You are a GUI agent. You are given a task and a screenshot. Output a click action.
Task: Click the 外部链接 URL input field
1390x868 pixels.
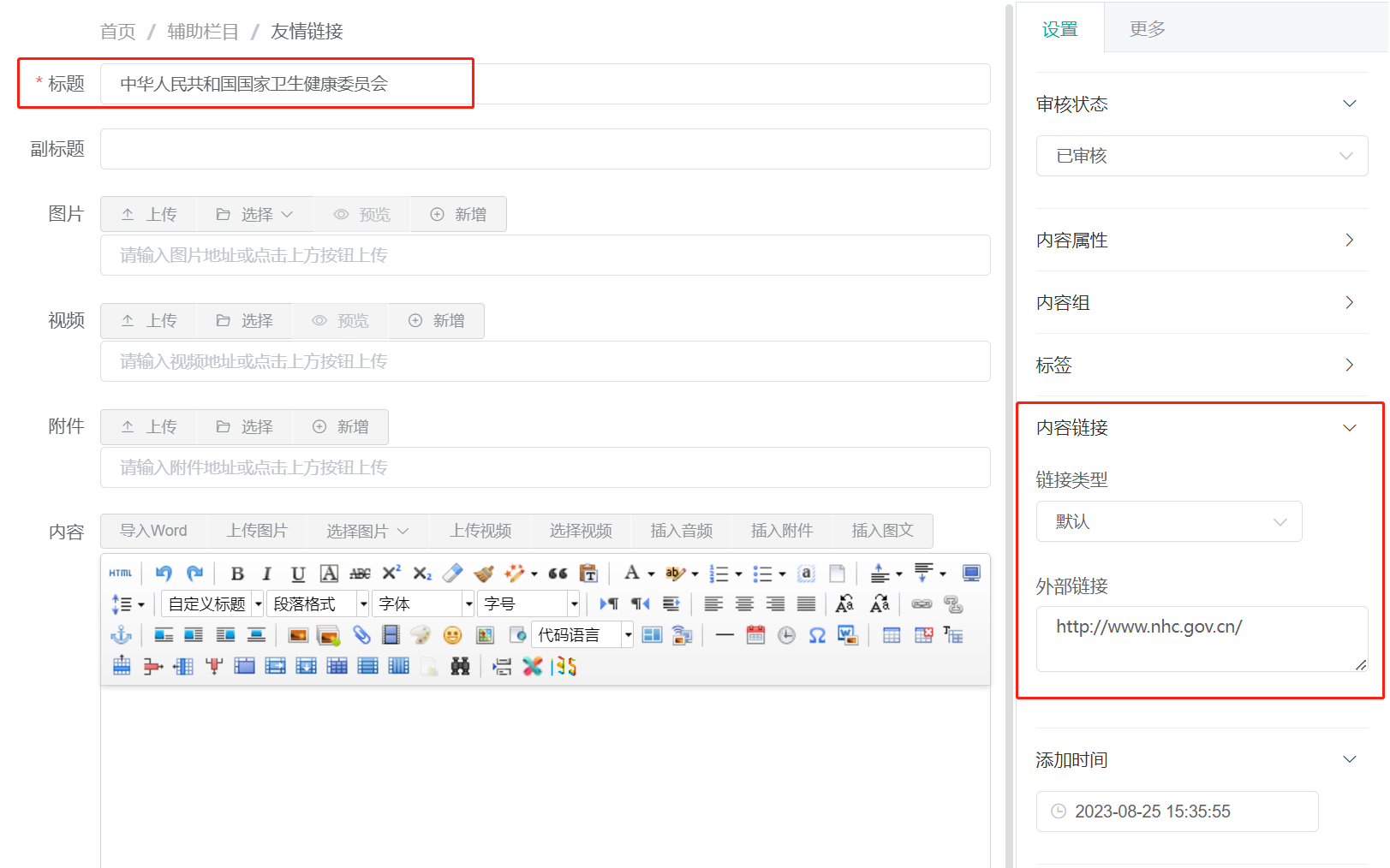[x=1199, y=639]
